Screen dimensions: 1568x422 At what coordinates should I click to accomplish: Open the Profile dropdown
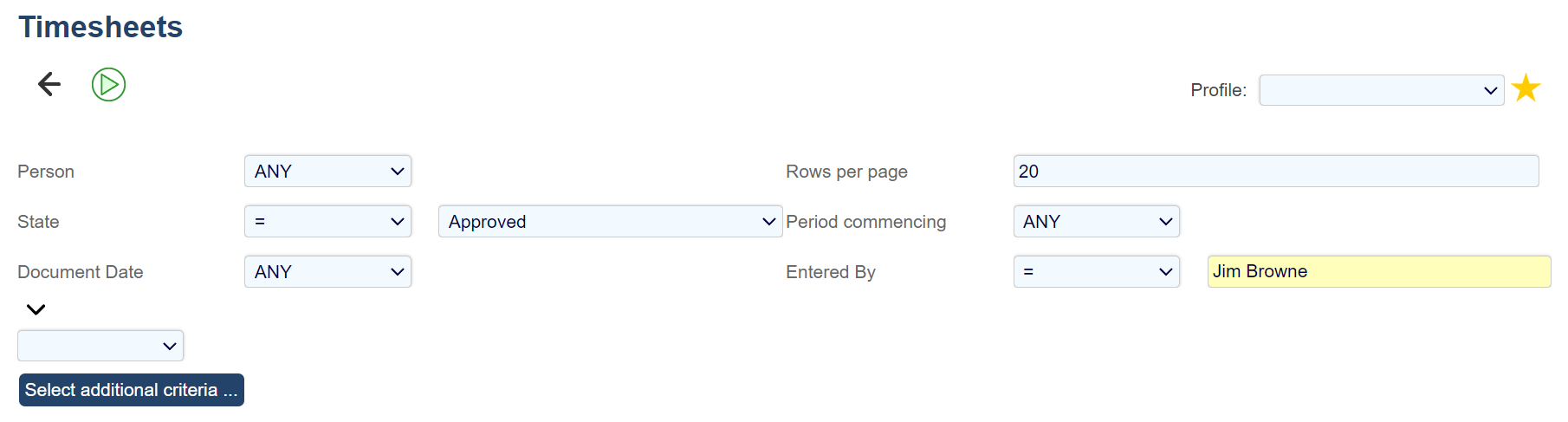[1381, 90]
